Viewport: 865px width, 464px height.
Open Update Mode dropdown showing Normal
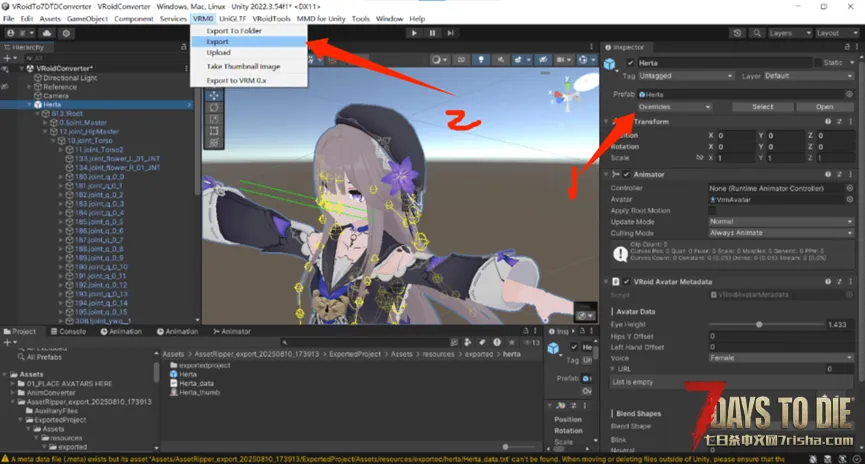click(x=781, y=222)
